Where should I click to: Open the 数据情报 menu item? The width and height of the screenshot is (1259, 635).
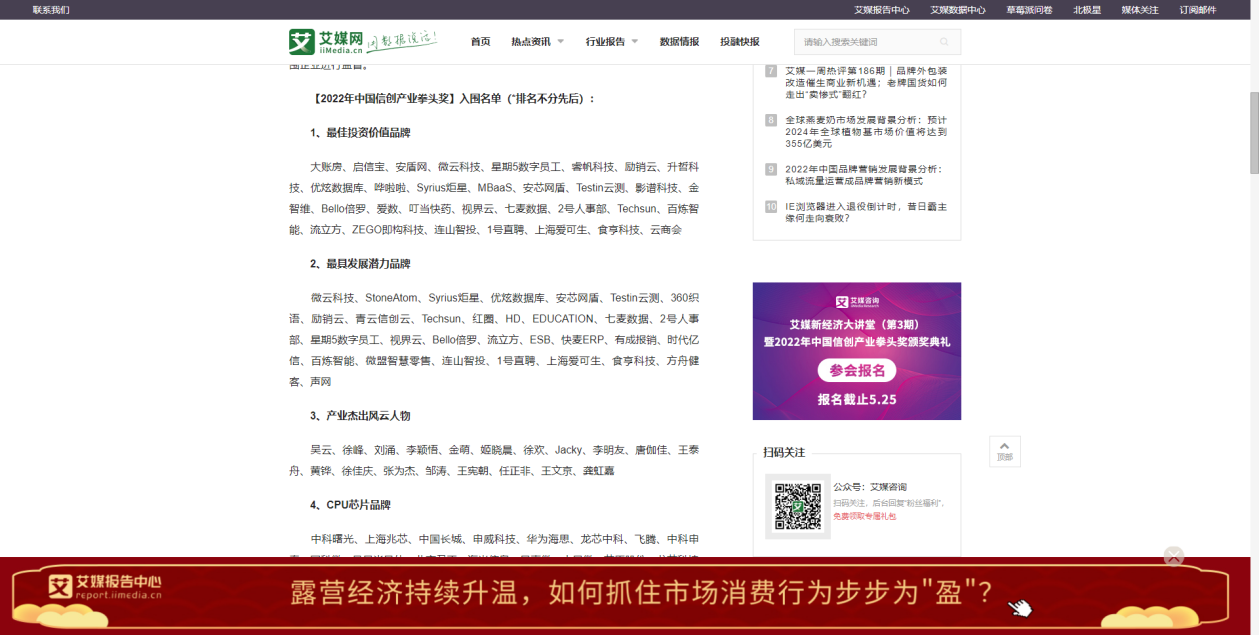tap(679, 42)
